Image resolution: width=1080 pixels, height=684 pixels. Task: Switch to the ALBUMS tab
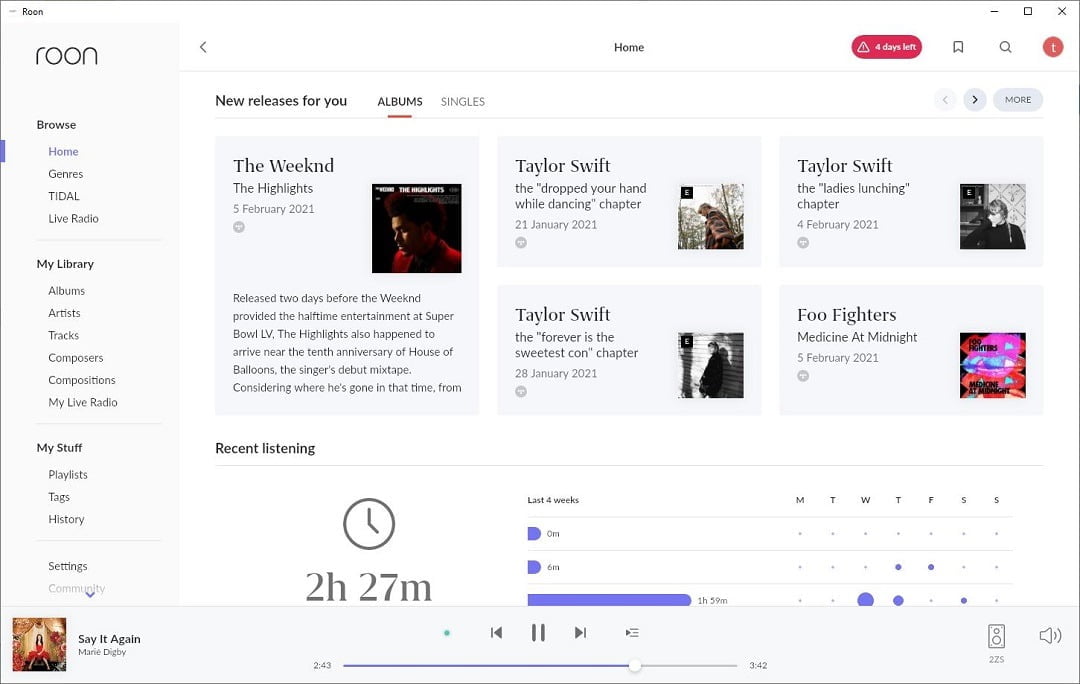tap(399, 101)
